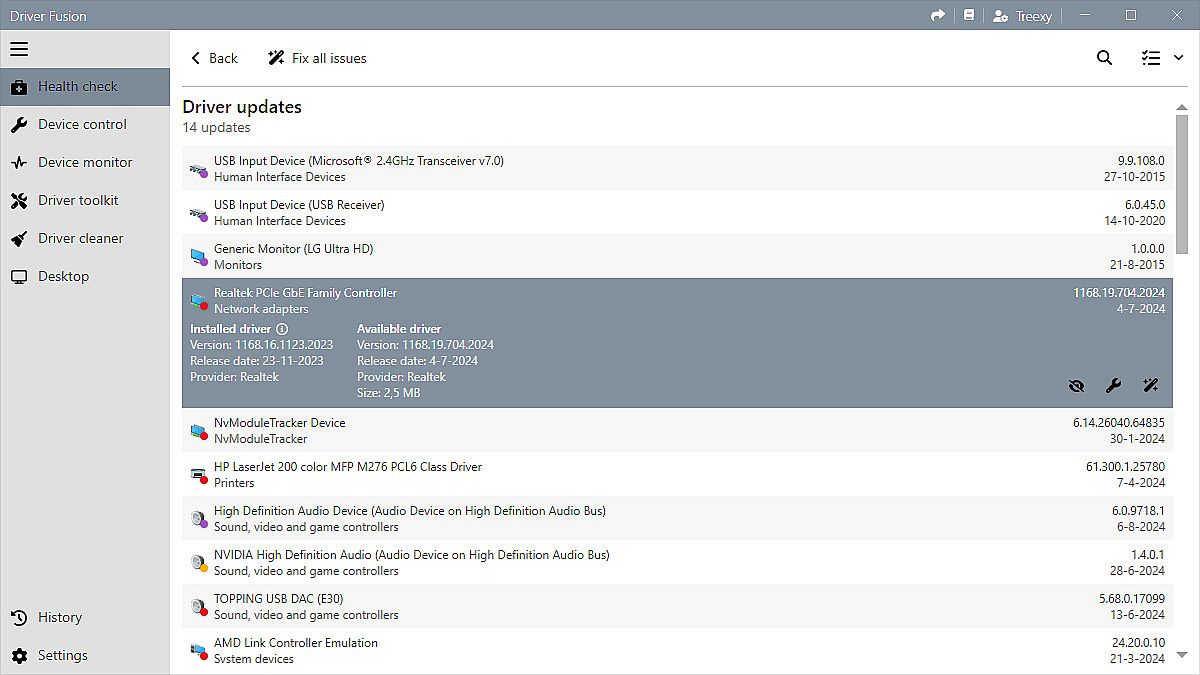The image size is (1200, 675).
Task: Click available driver Size: 2,5 MB text
Action: [x=389, y=393]
